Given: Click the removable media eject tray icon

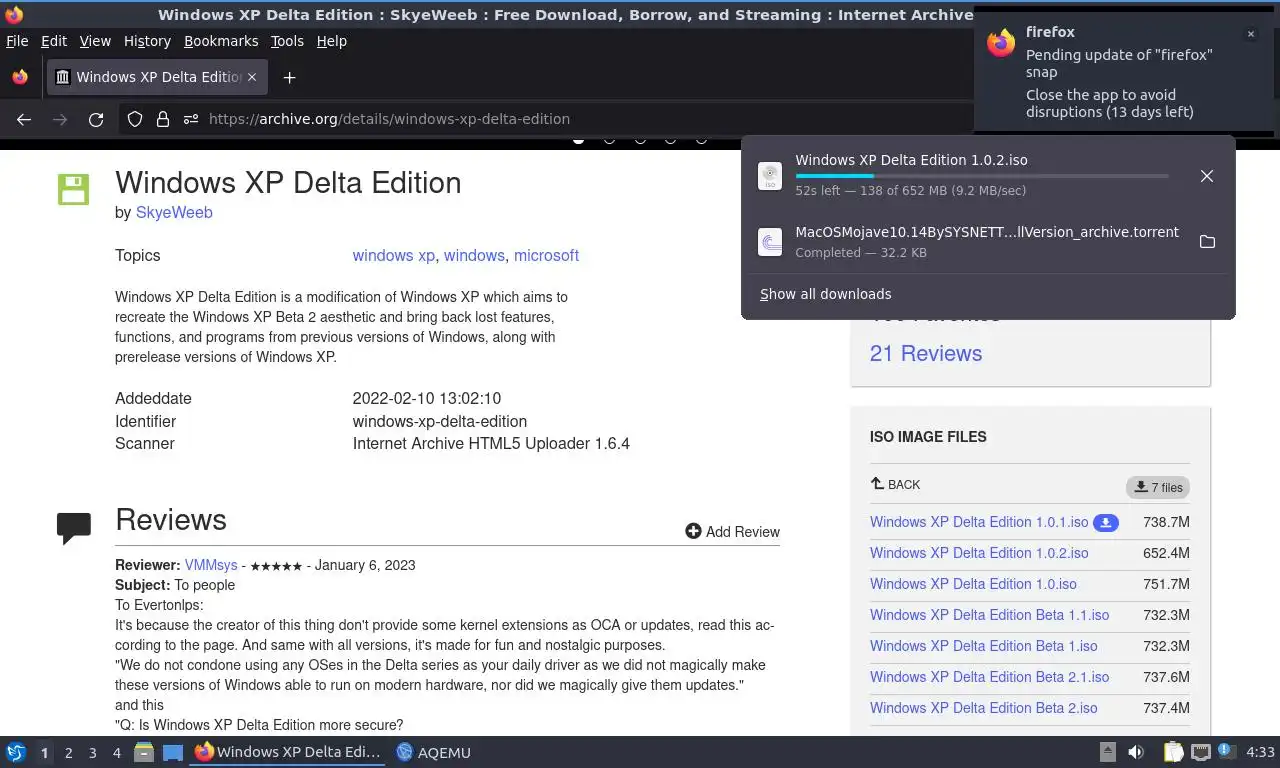Looking at the screenshot, I should point(1108,752).
